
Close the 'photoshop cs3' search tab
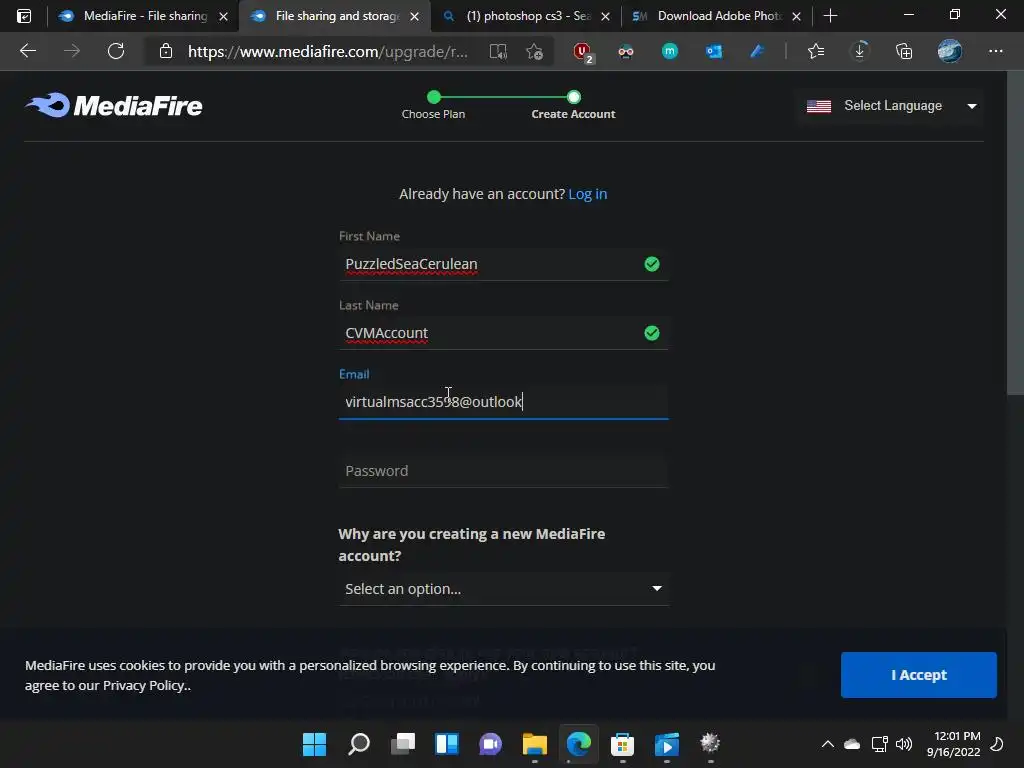605,16
